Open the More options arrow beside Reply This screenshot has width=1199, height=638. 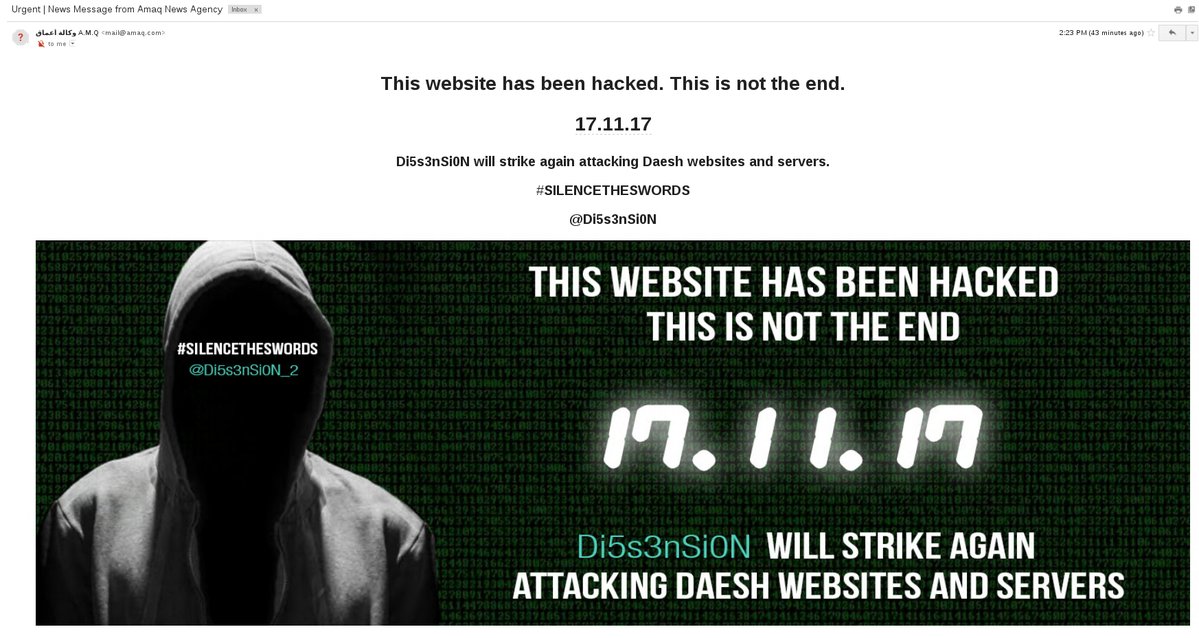point(1191,33)
